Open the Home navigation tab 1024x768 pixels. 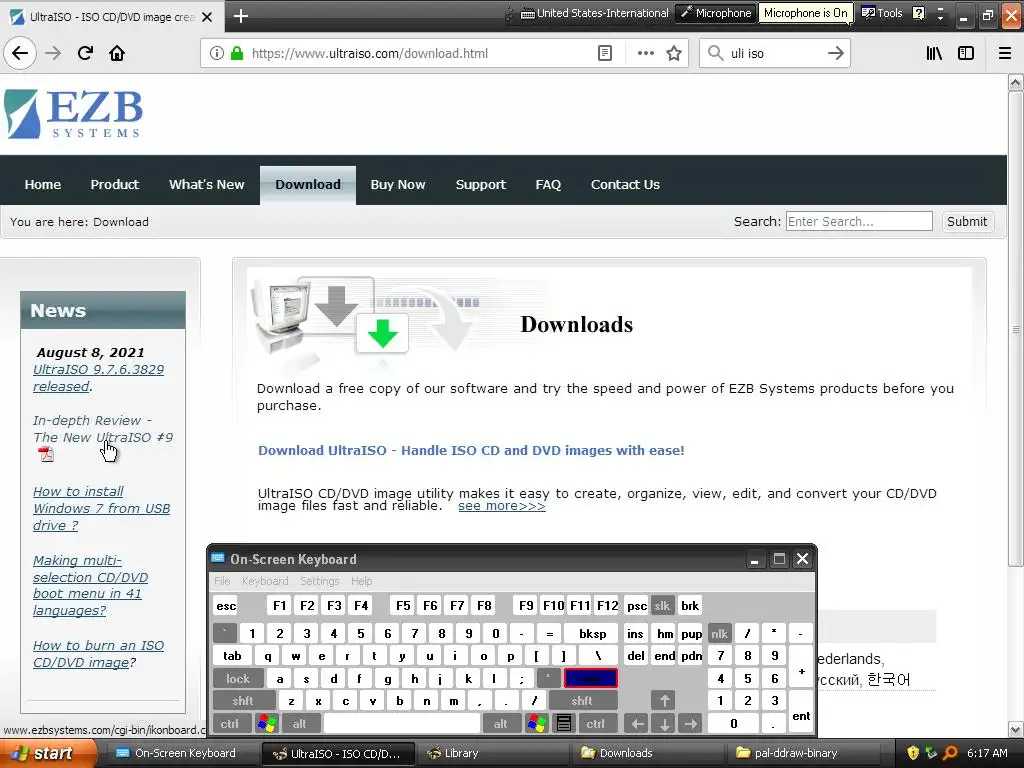(42, 185)
